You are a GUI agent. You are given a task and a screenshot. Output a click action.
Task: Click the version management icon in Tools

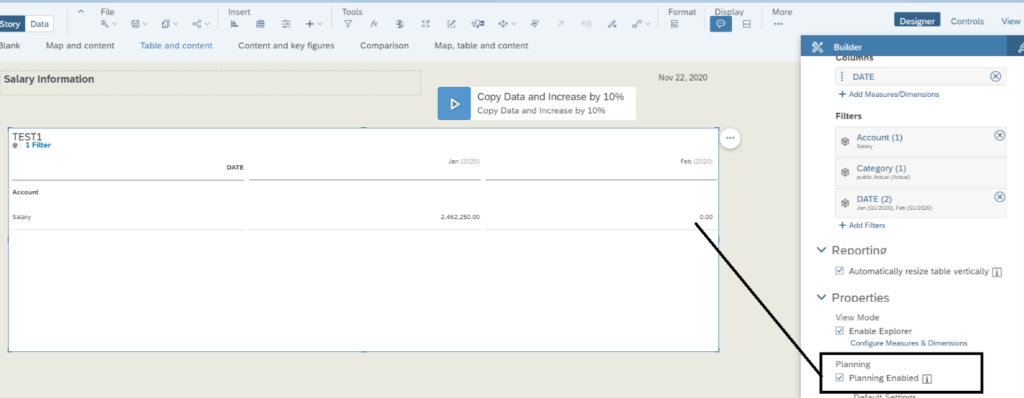[x=535, y=24]
